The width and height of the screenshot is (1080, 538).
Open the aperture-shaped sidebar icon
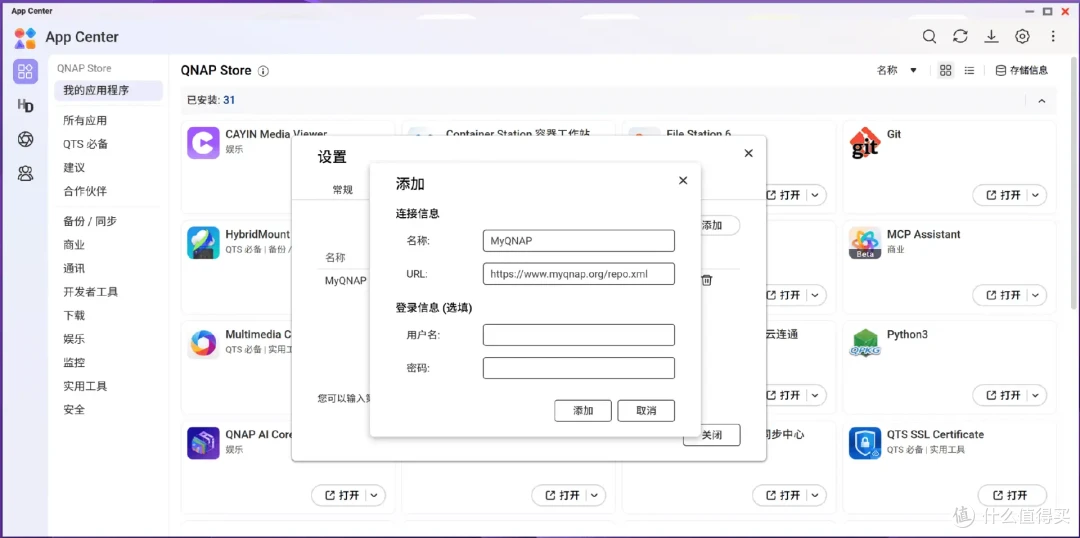25,139
